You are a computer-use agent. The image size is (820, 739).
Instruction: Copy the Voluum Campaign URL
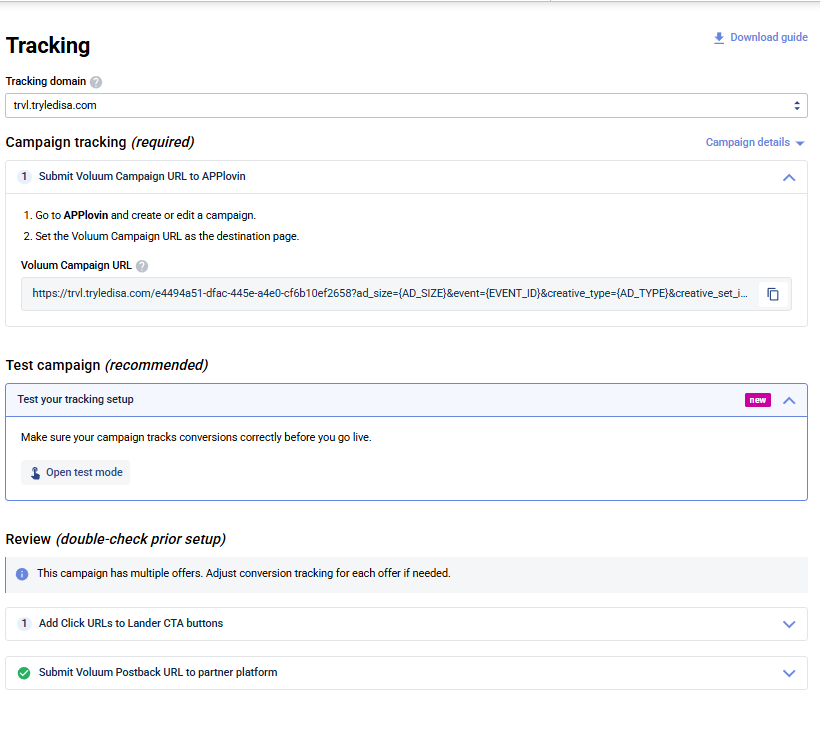(x=772, y=293)
